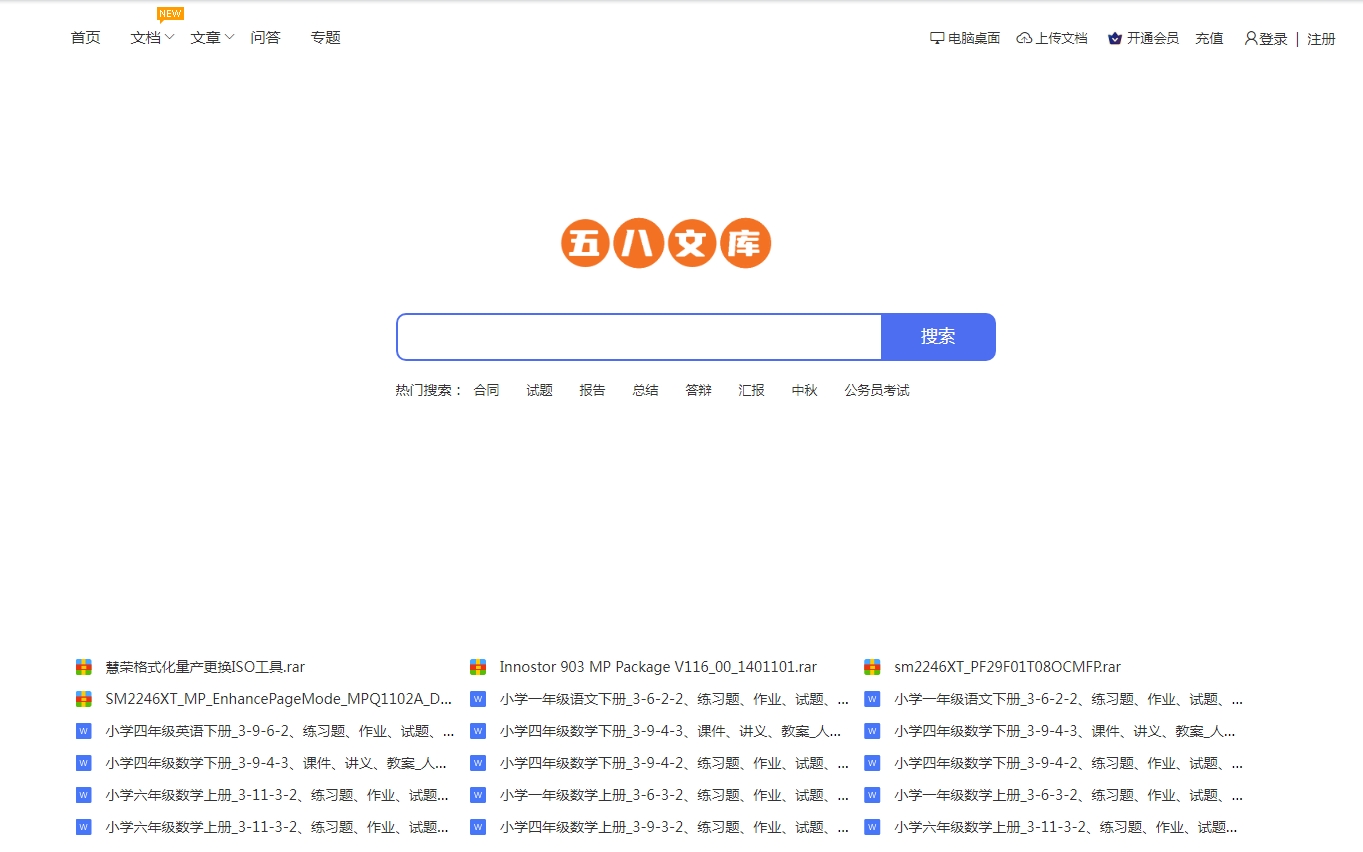Click the 公务员考试 hot search link
Screen dimensions: 1363x852
click(876, 390)
